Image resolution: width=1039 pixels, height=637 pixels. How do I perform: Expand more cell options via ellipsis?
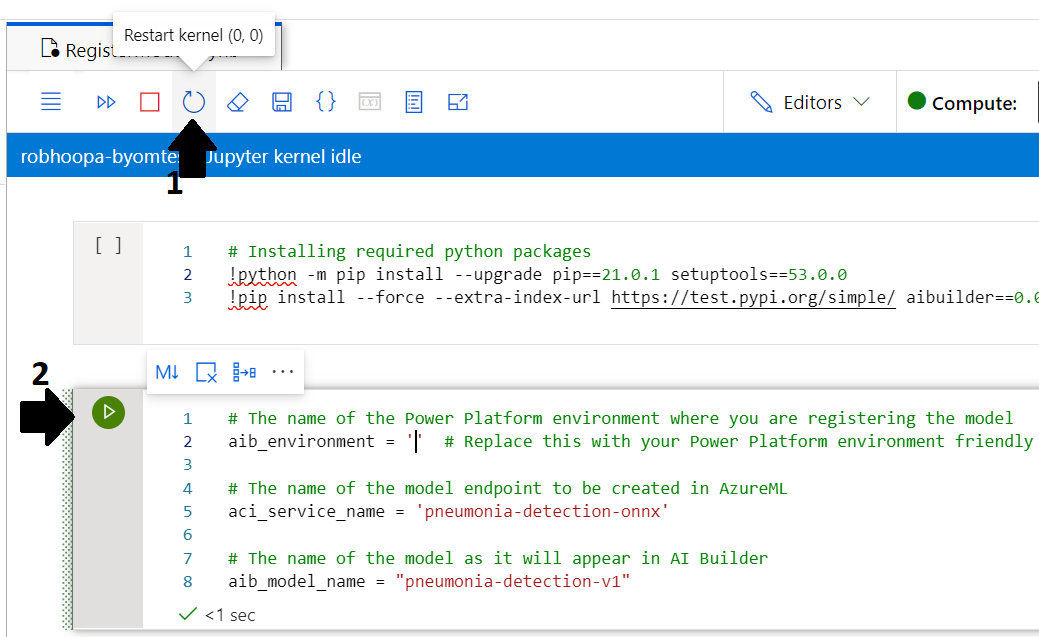pyautogui.click(x=283, y=371)
